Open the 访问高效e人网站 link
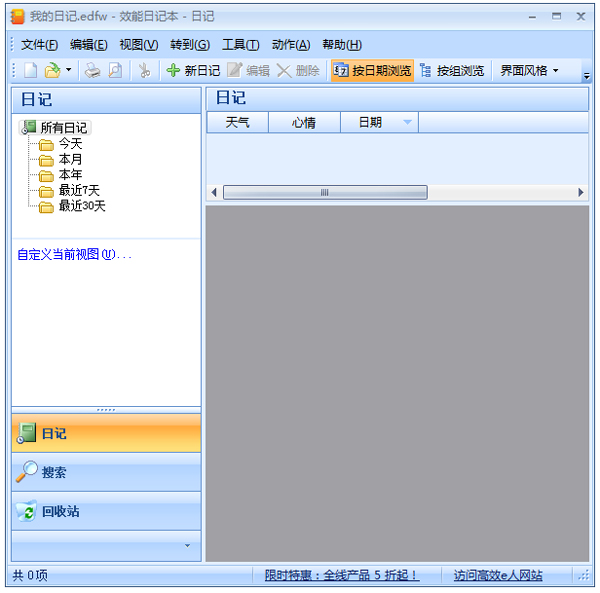 pos(498,575)
